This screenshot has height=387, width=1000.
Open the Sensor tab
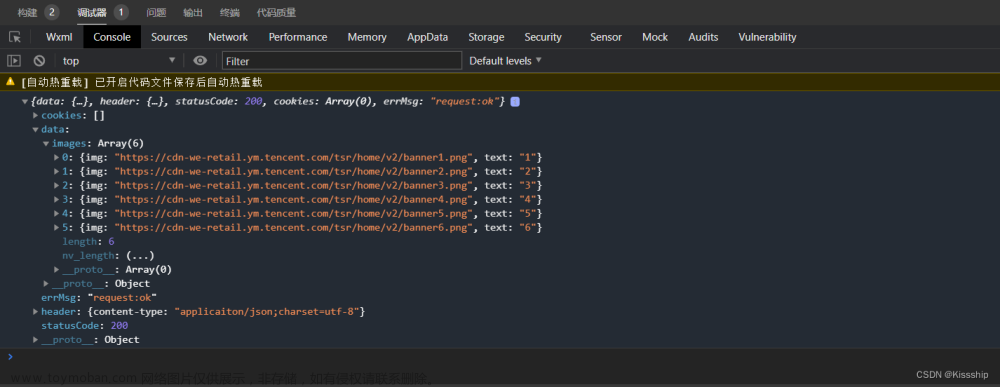[x=605, y=37]
